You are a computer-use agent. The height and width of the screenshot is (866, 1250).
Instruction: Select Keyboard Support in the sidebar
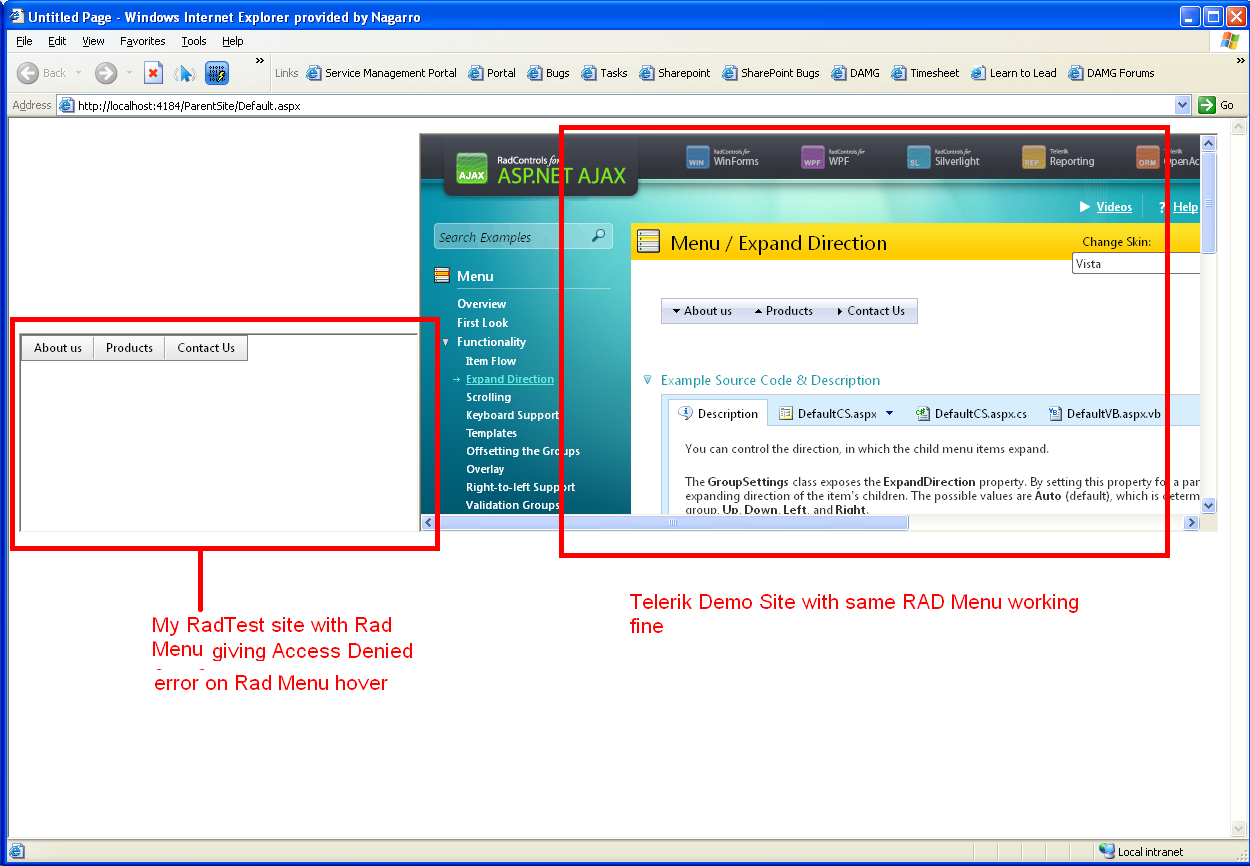coord(512,415)
